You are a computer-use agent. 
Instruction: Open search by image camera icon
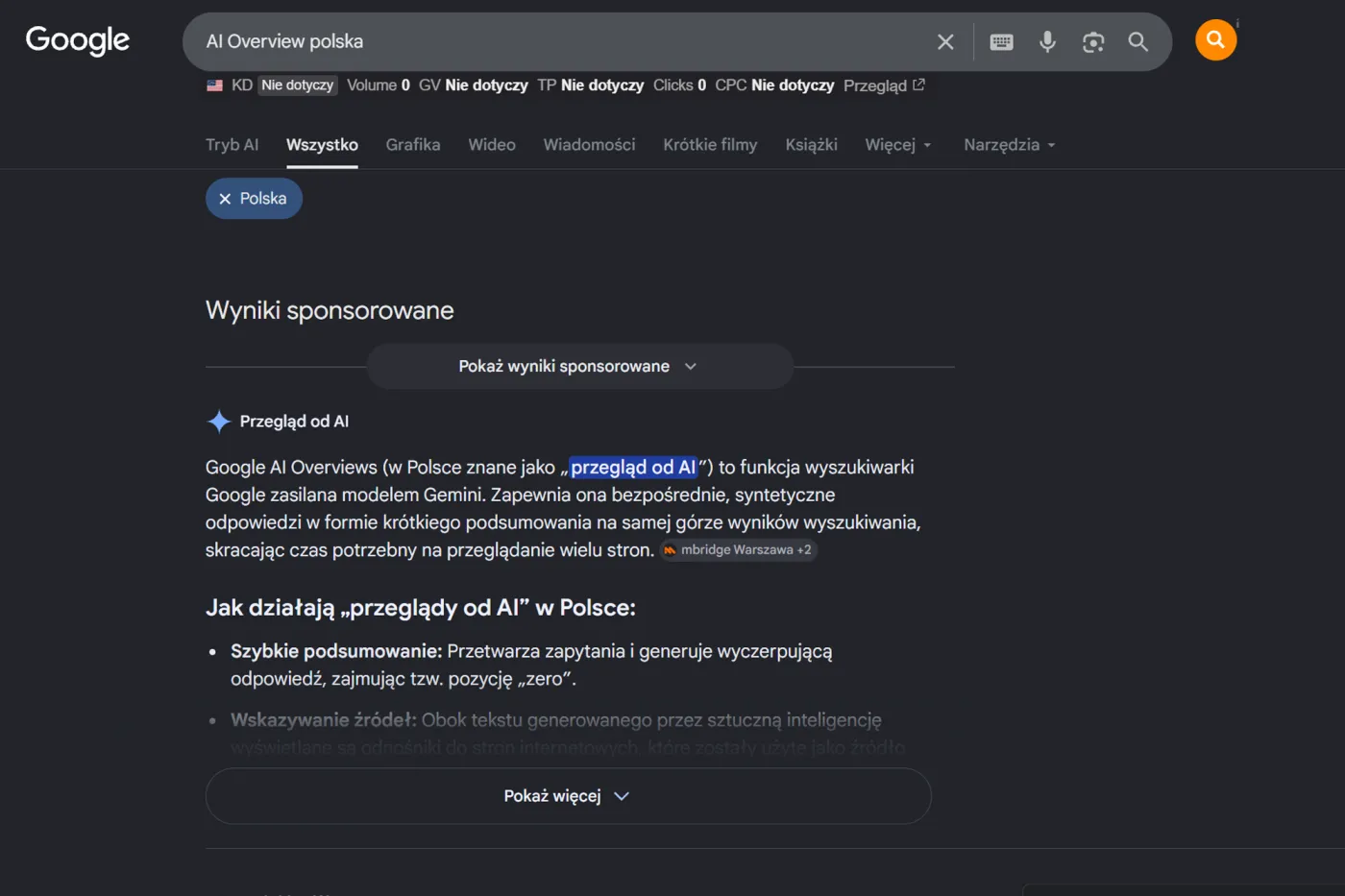(1093, 41)
